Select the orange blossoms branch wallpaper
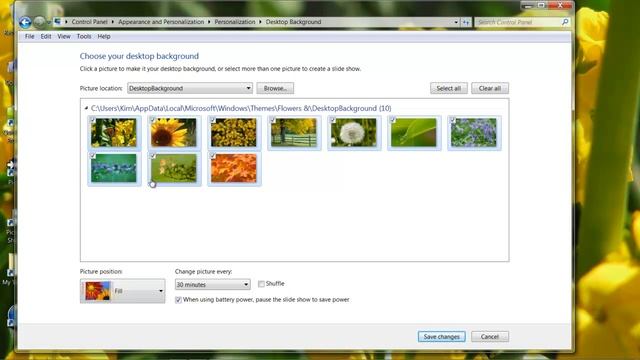Image resolution: width=640 pixels, height=360 pixels. [x=174, y=168]
